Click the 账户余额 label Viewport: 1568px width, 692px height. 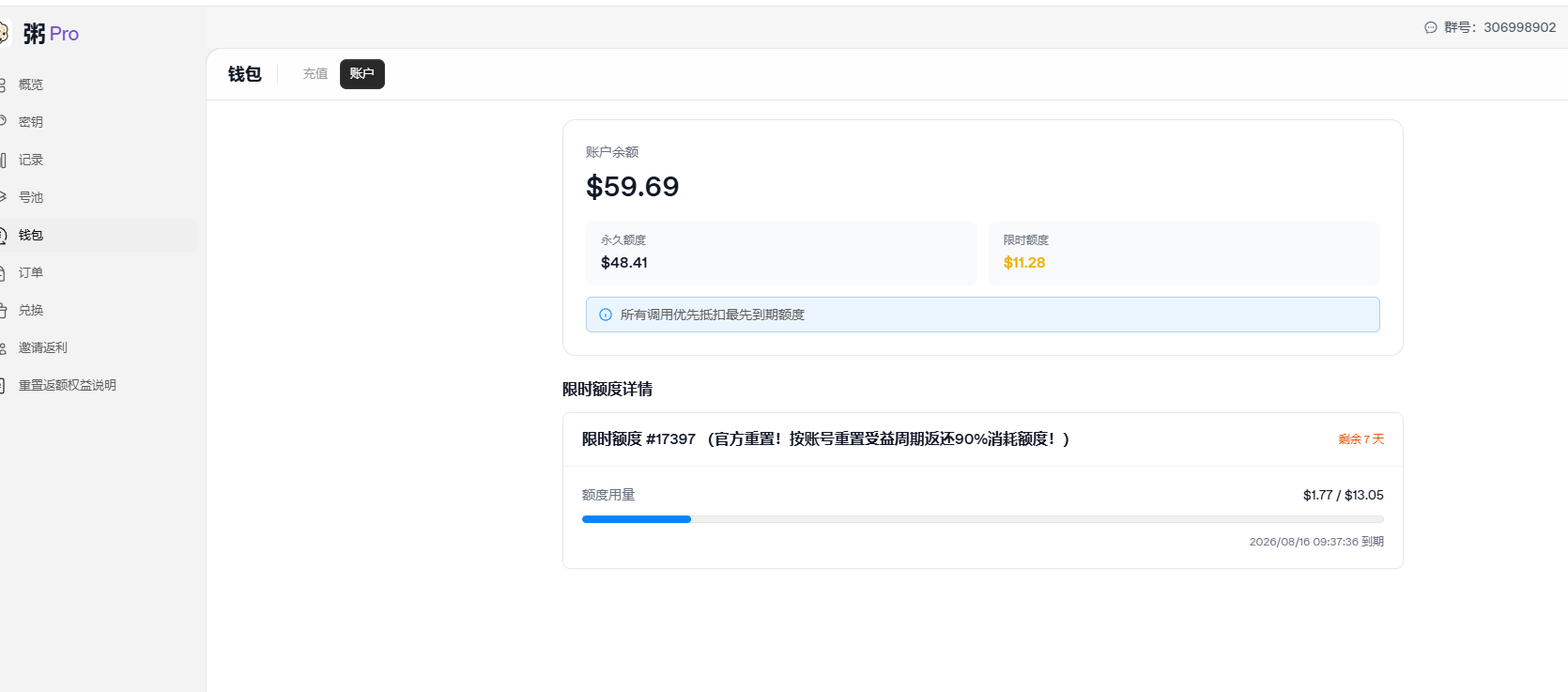pyautogui.click(x=612, y=152)
